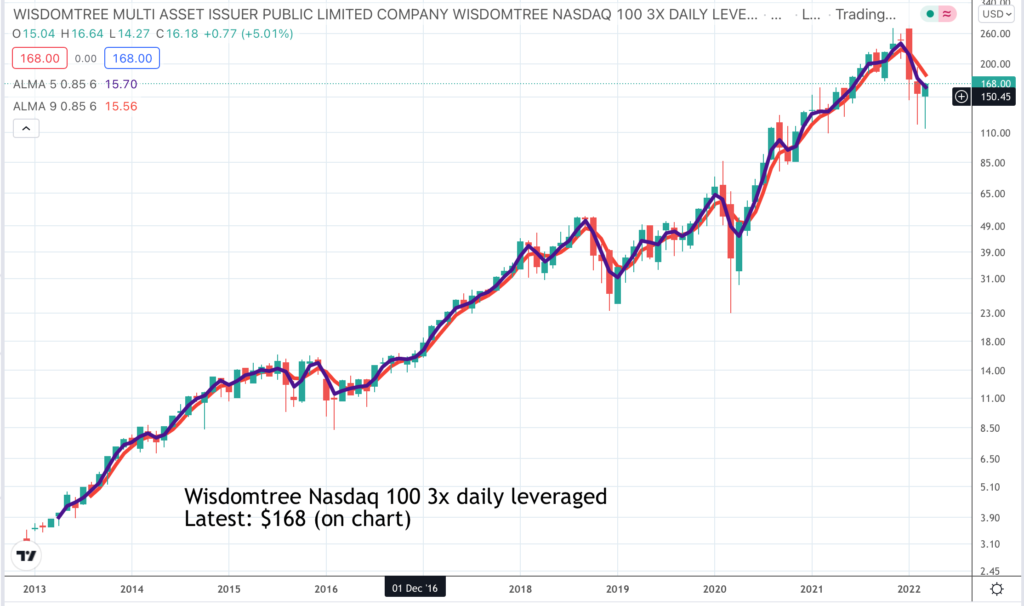Click the open value O15.04
Image resolution: width=1024 pixels, height=606 pixels.
click(x=34, y=34)
